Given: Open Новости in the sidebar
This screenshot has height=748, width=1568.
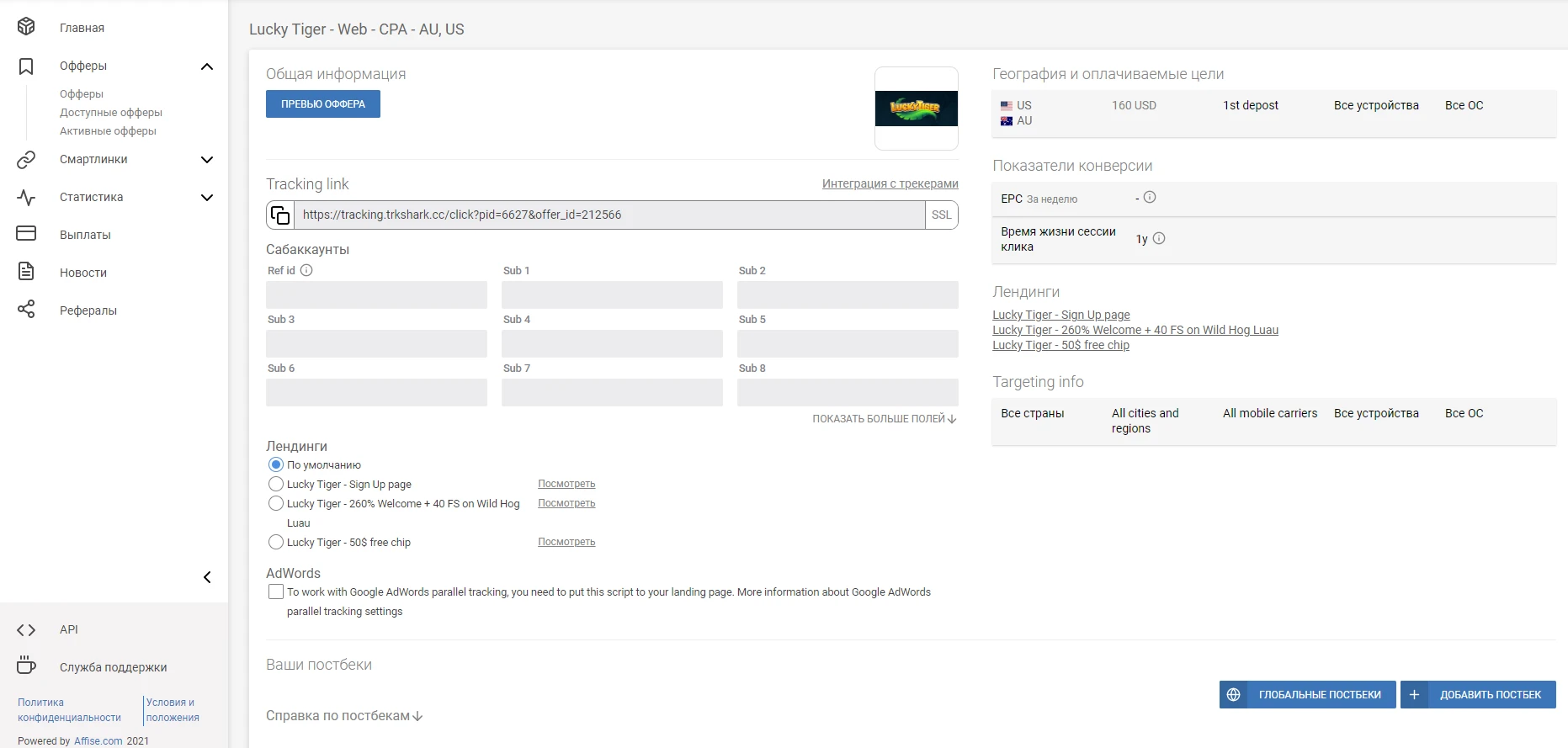Looking at the screenshot, I should pos(83,273).
